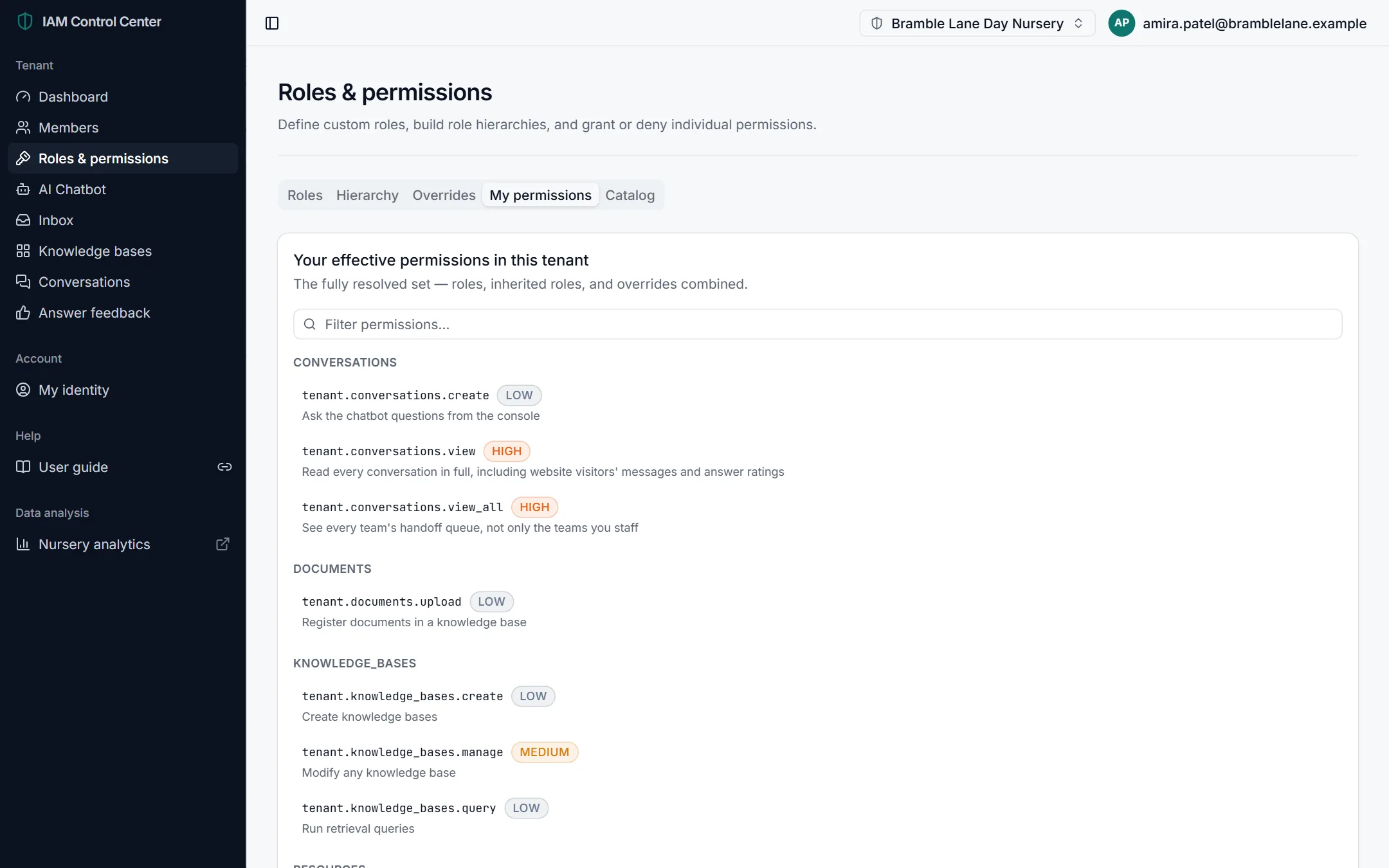Screen dimensions: 1389x868
Task: Open Nursery analytics
Action: pyautogui.click(x=123, y=544)
